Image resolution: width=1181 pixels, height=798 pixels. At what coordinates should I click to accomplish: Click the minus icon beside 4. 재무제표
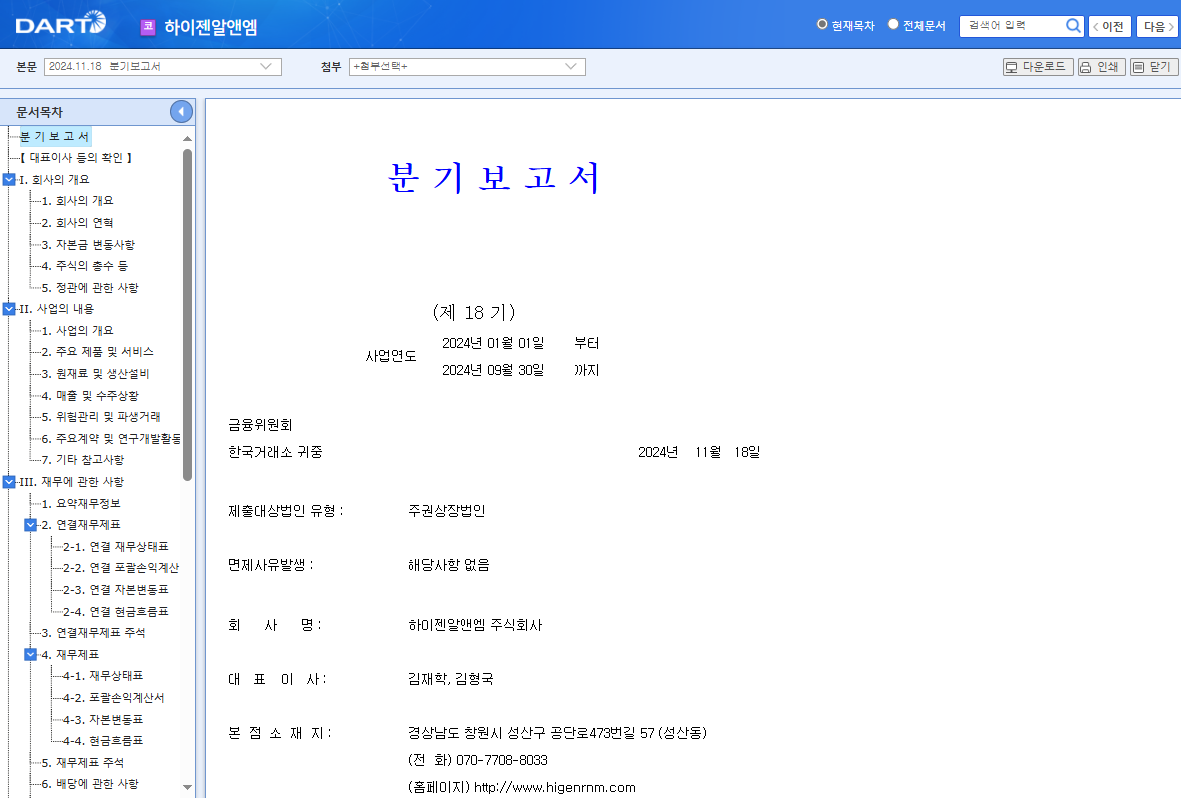(x=30, y=653)
